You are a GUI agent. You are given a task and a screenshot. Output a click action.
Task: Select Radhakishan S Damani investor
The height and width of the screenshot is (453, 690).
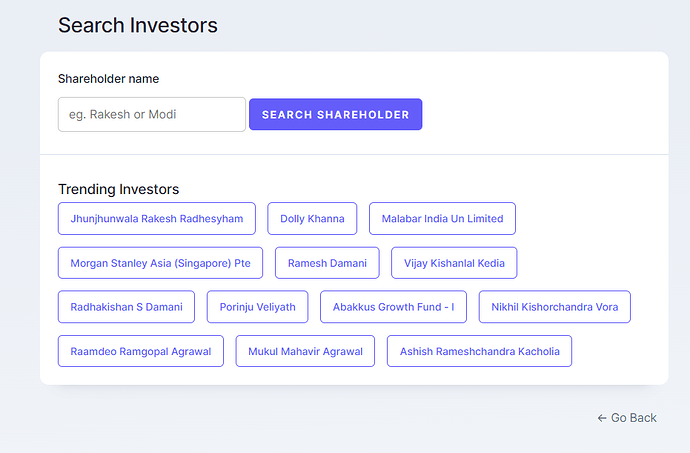[126, 307]
